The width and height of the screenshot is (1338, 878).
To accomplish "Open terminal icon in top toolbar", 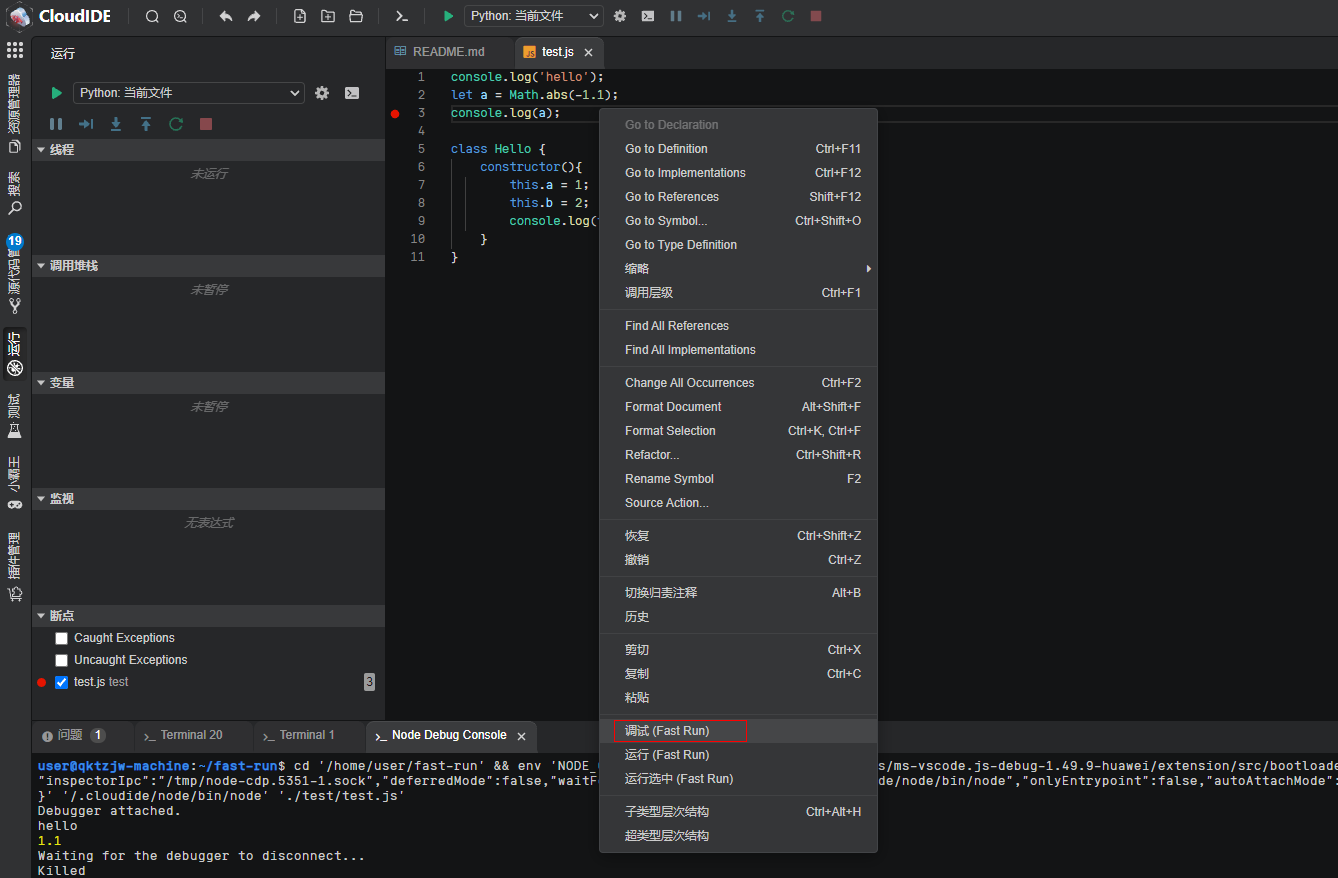I will (x=401, y=16).
